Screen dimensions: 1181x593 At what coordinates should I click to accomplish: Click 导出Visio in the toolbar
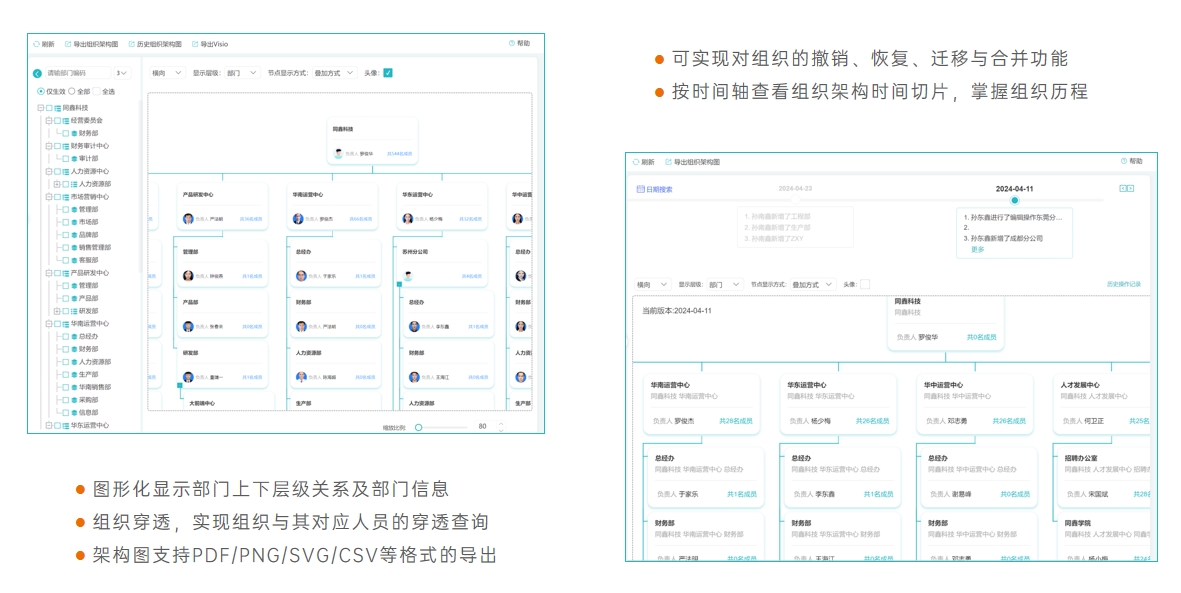coord(209,44)
